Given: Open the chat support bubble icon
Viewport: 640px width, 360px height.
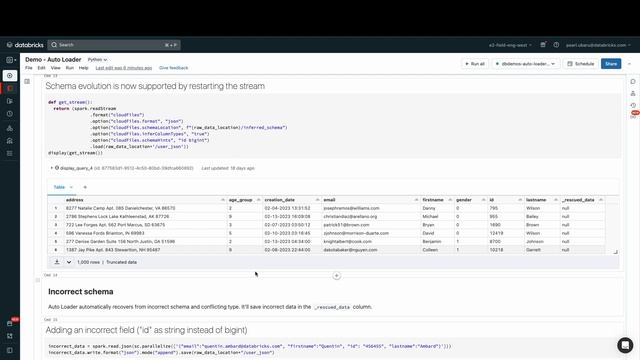Looking at the screenshot, I should click(x=625, y=345).
